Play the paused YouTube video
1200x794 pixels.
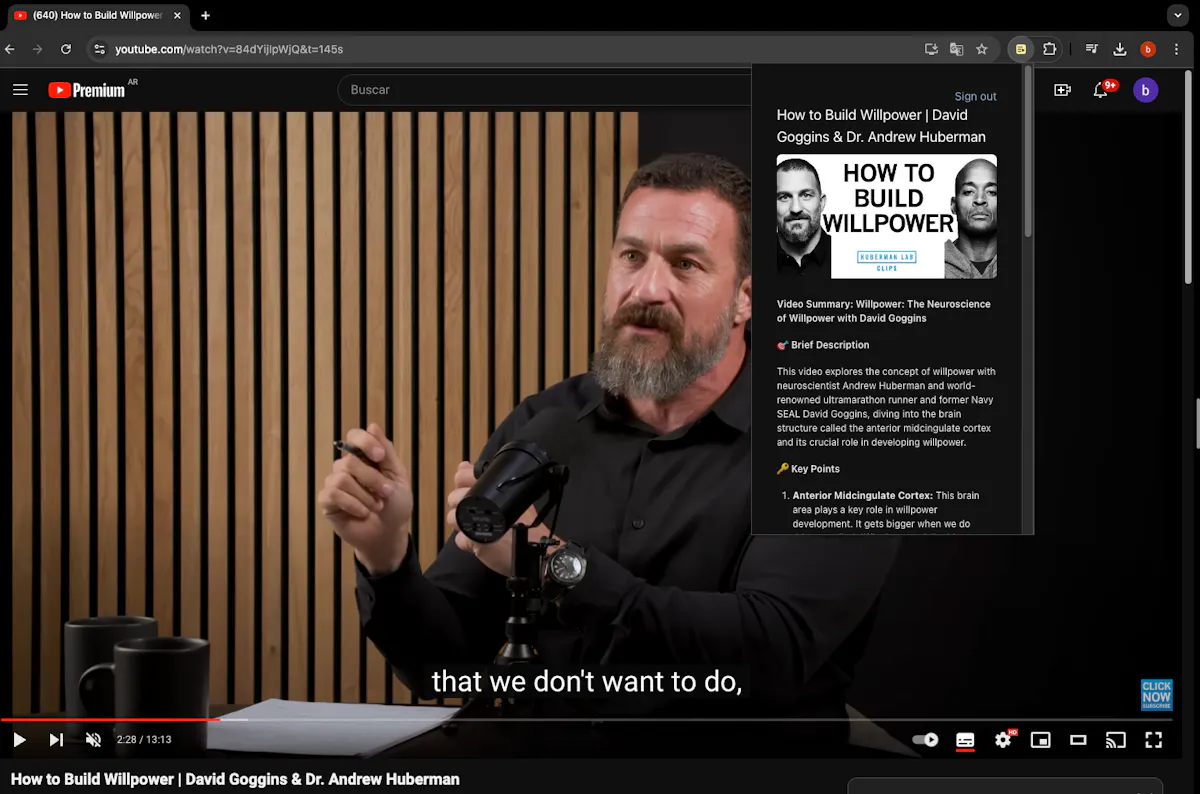19,740
